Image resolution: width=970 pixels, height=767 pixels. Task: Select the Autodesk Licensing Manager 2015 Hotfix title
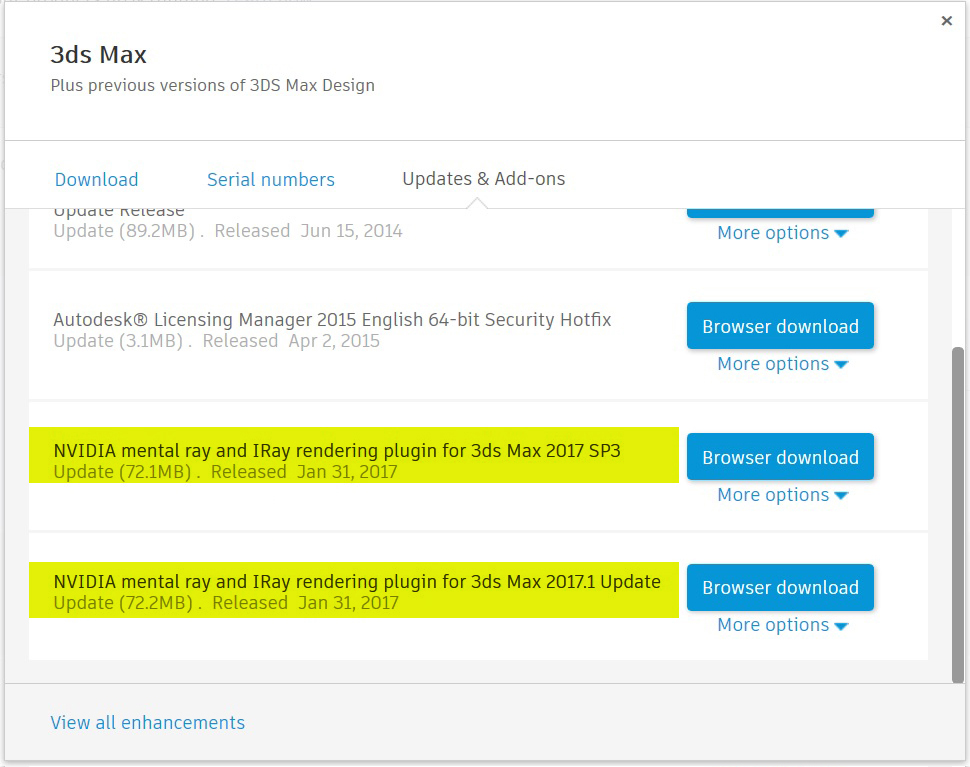coord(332,320)
